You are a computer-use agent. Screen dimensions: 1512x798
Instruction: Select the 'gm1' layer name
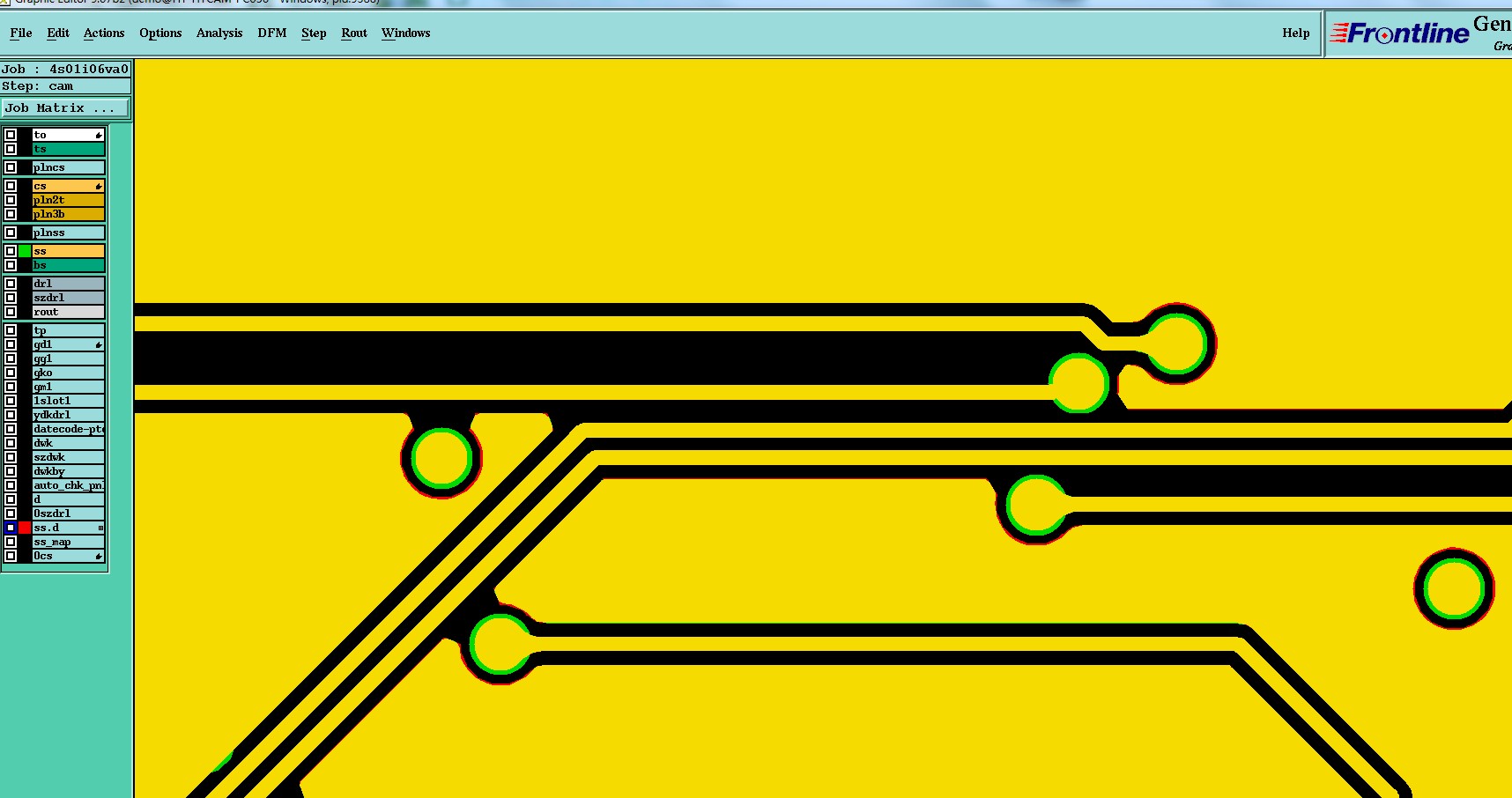69,387
